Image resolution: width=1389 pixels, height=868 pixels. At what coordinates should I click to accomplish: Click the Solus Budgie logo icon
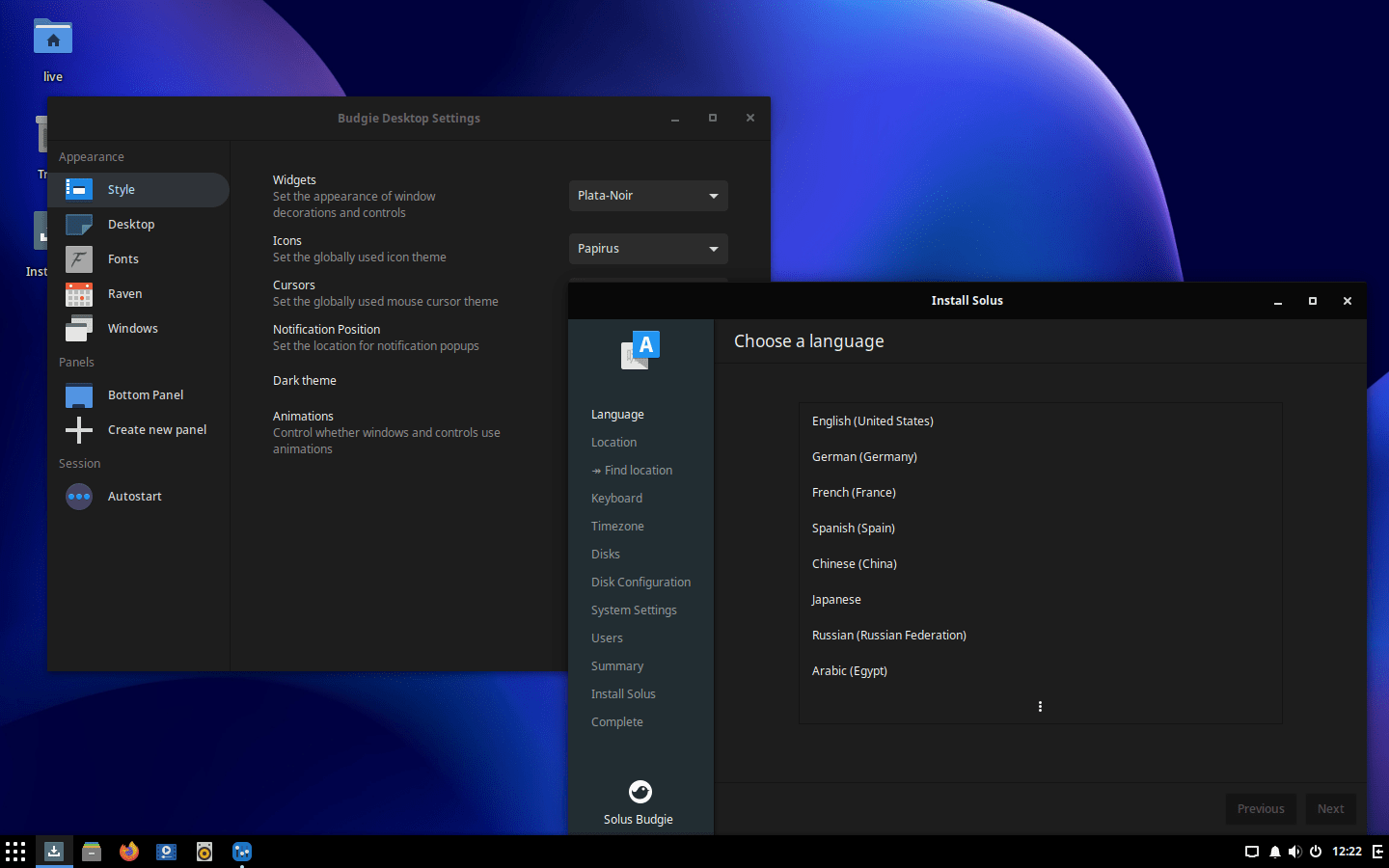click(x=640, y=792)
